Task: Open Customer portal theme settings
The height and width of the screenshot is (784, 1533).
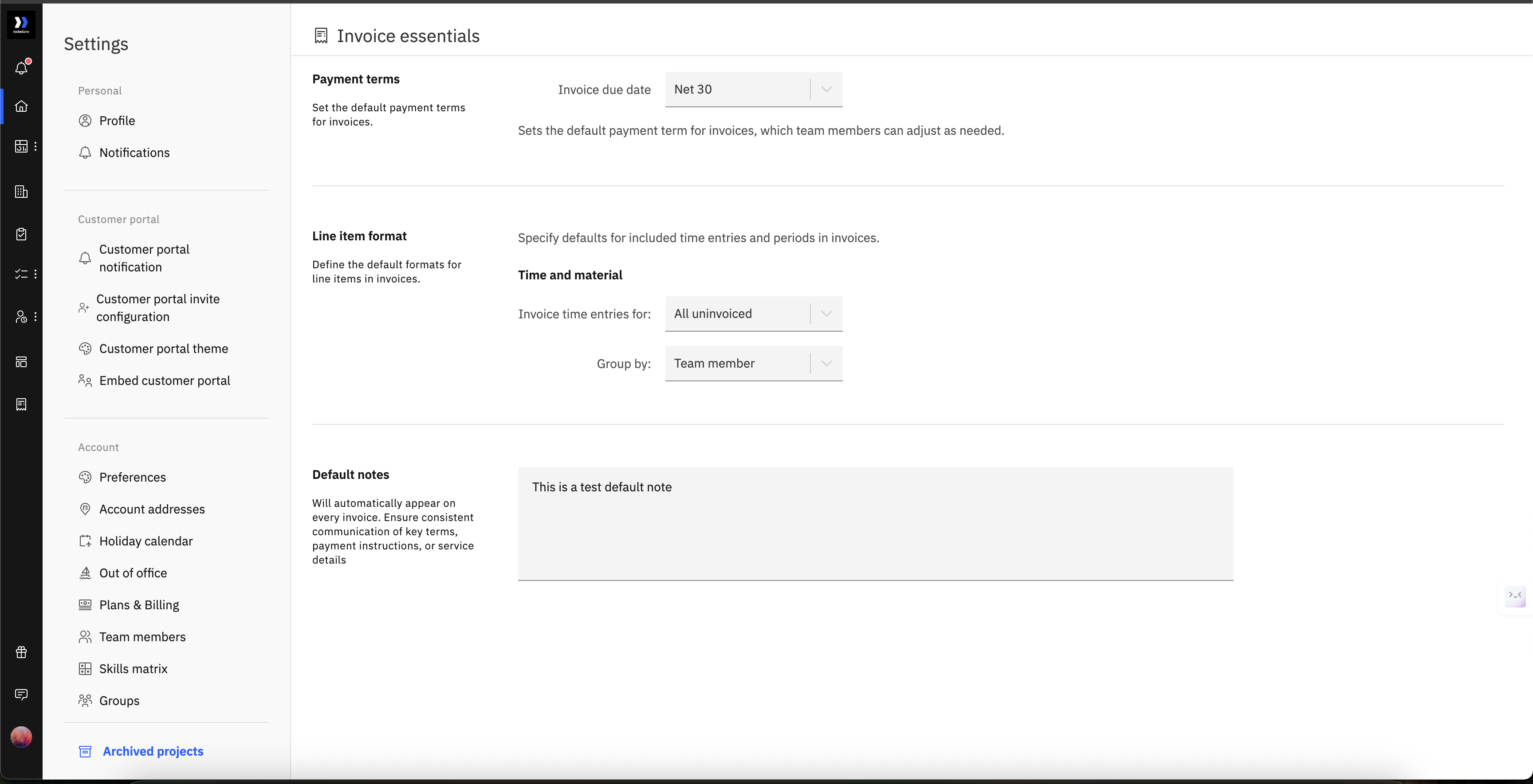Action: point(164,349)
